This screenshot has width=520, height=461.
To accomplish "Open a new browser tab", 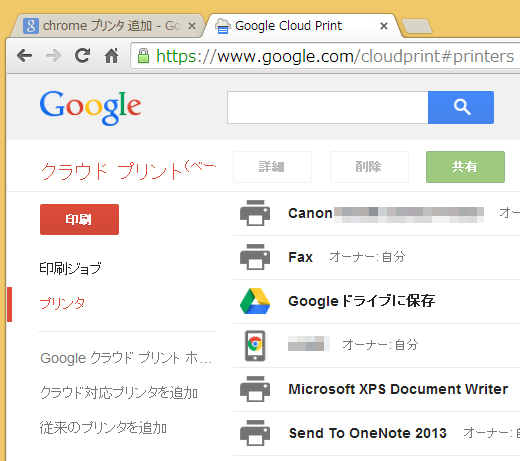I will pos(417,27).
